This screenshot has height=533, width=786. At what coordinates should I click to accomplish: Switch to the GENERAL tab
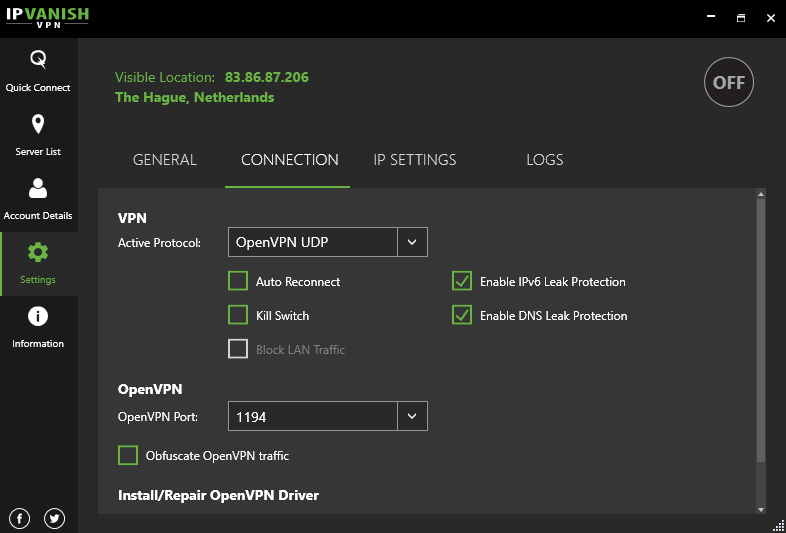point(164,159)
